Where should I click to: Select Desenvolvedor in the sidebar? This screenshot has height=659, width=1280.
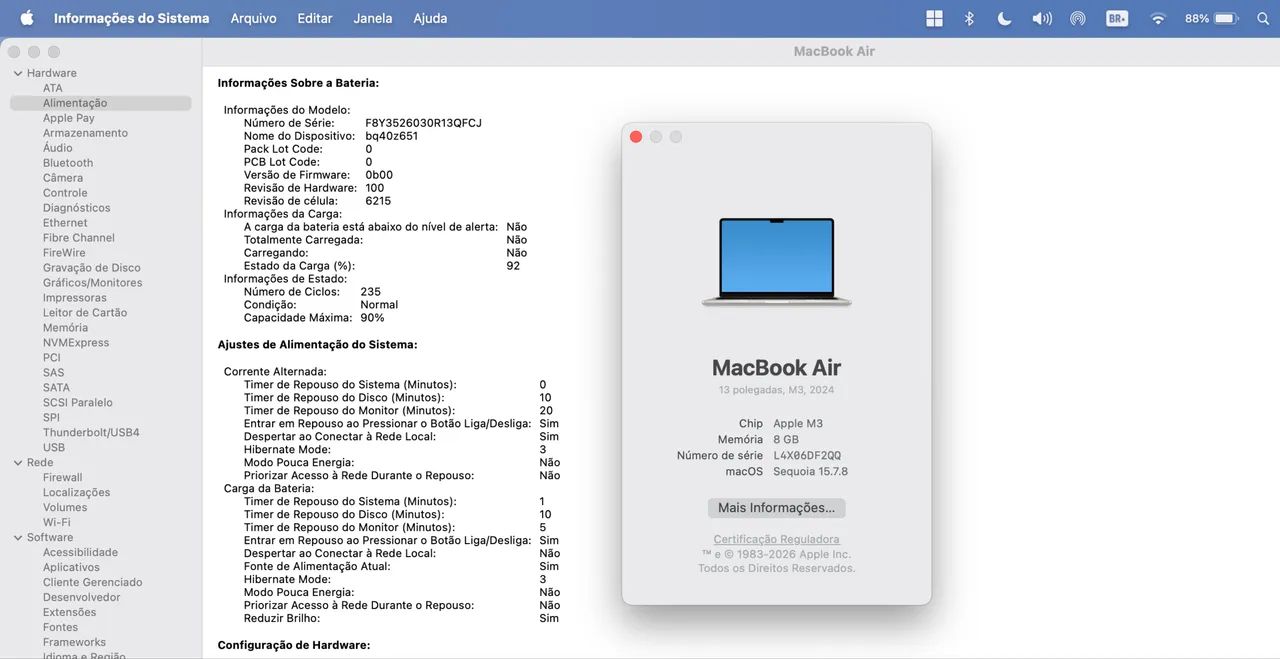click(x=82, y=598)
